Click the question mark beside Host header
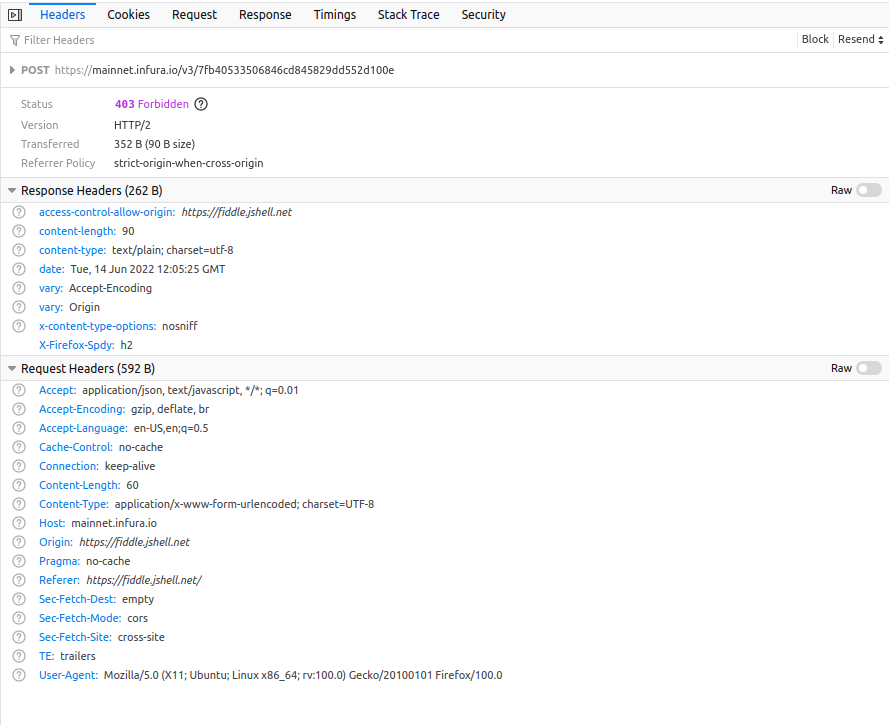Screen dimensions: 889x725 [x=18, y=523]
